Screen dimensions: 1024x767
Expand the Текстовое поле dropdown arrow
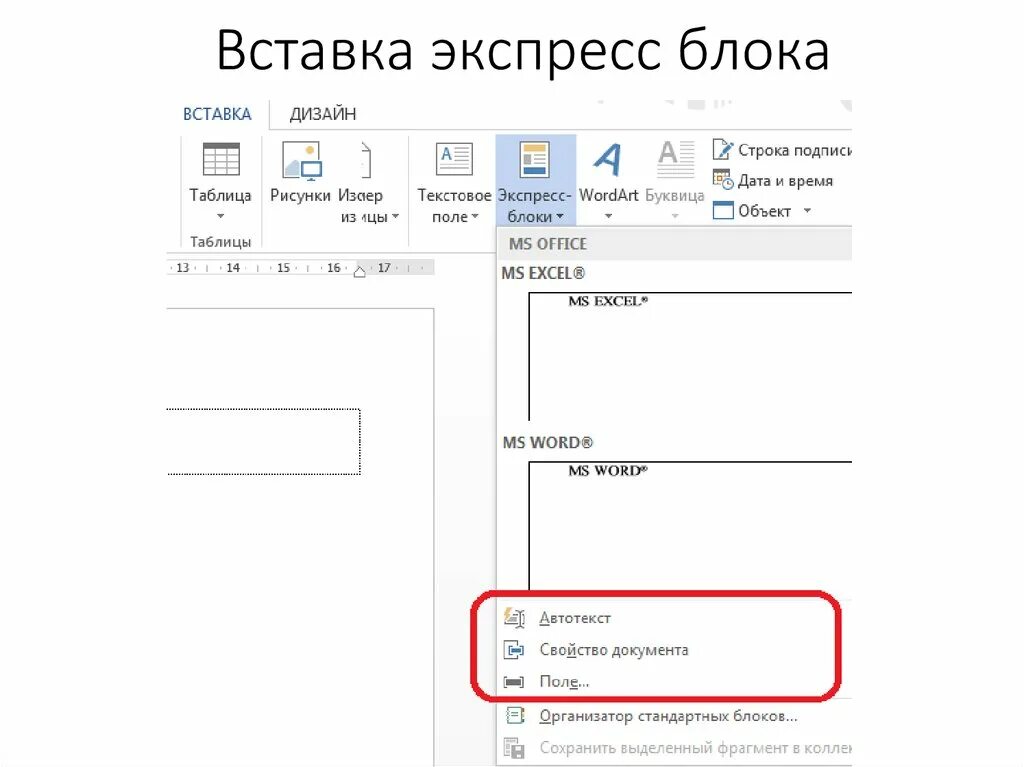475,216
